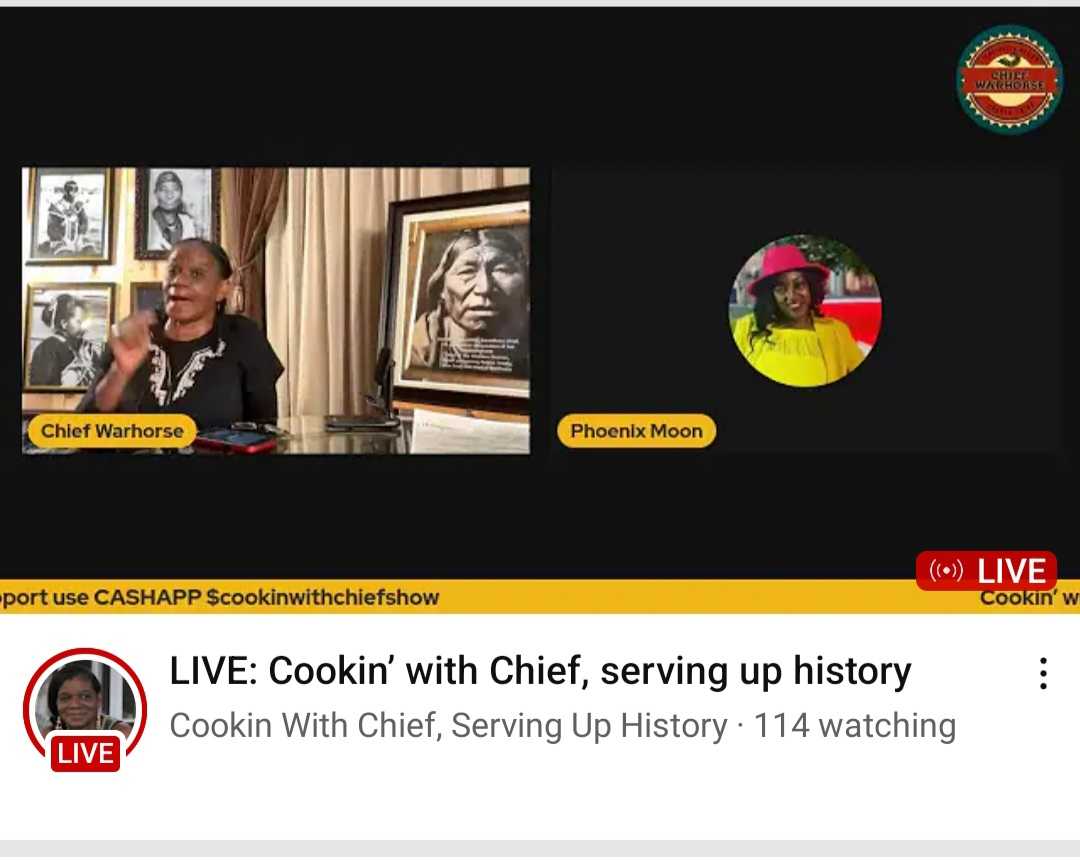Click the 114 watching viewer count
The image size is (1080, 861).
855,725
